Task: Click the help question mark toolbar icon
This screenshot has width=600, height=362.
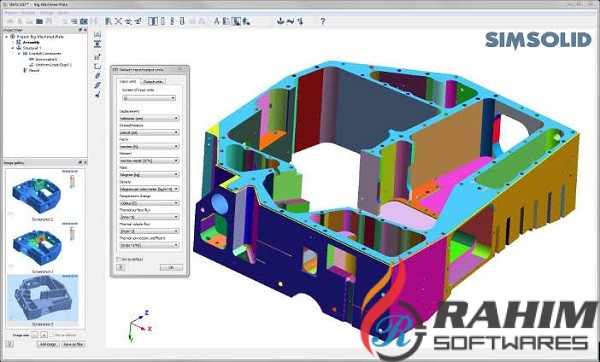Action: [323, 21]
